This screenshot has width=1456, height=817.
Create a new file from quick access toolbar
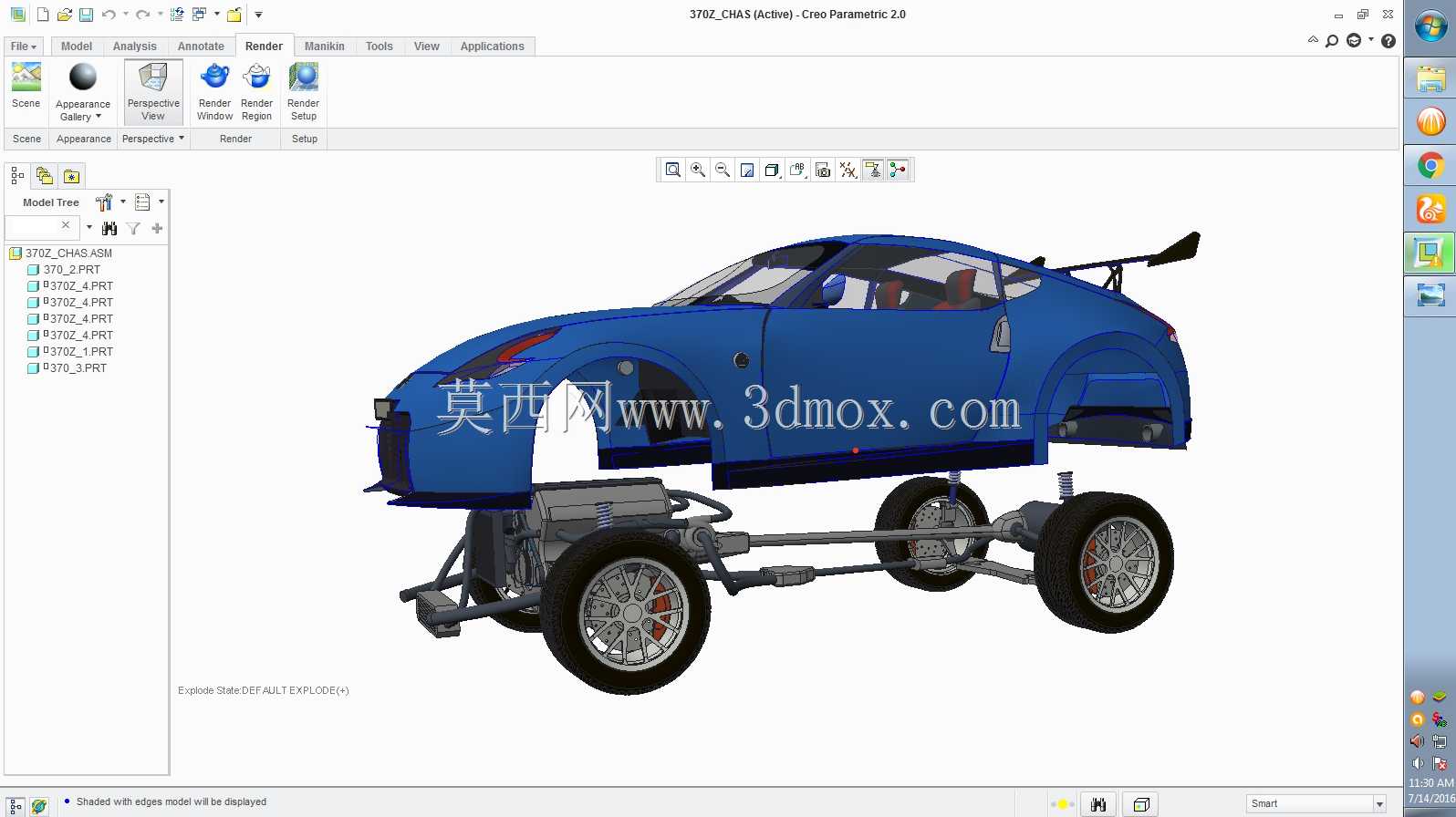[43, 15]
